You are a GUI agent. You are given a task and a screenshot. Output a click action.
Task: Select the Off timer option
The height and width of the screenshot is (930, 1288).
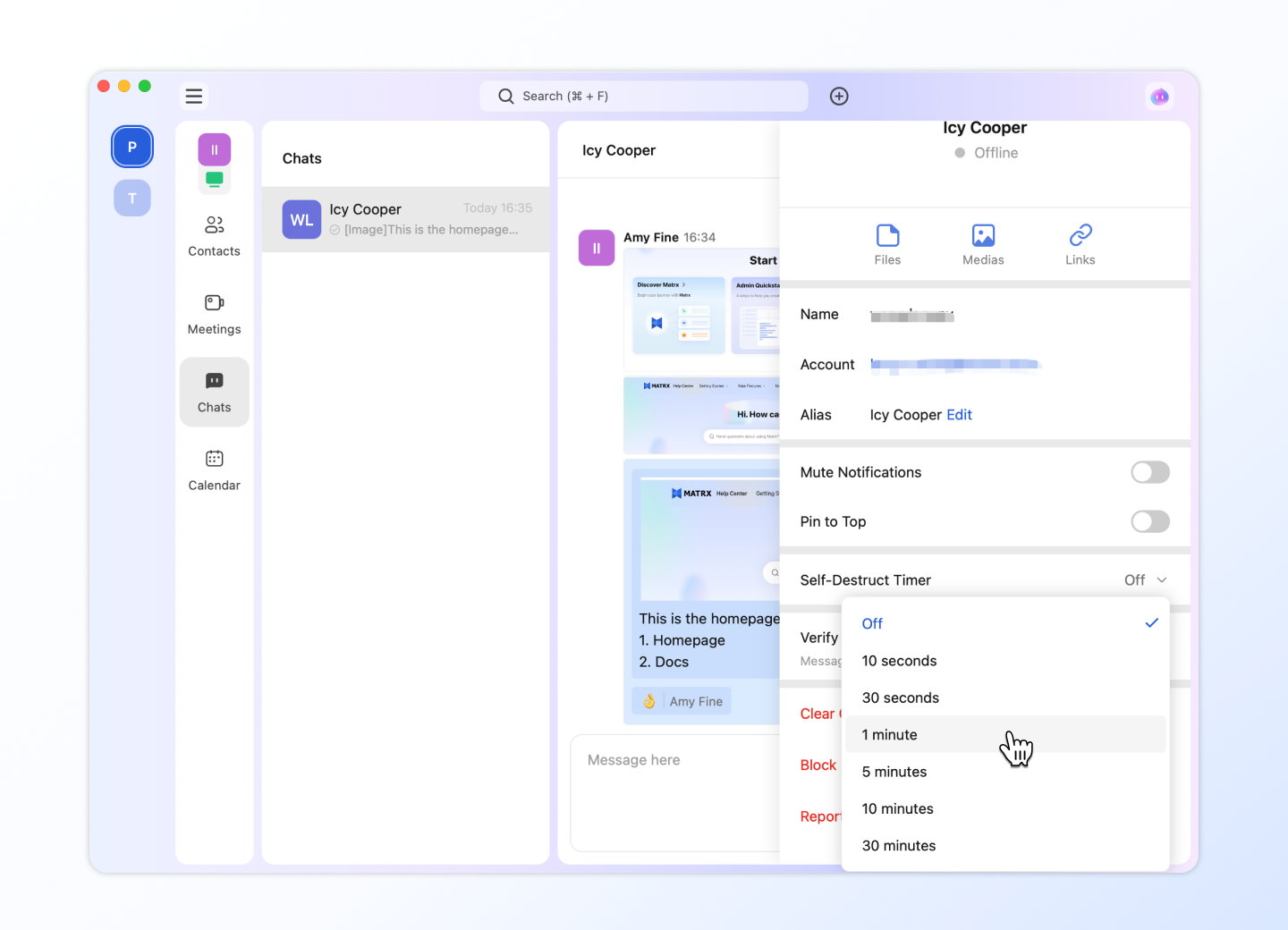[872, 624]
